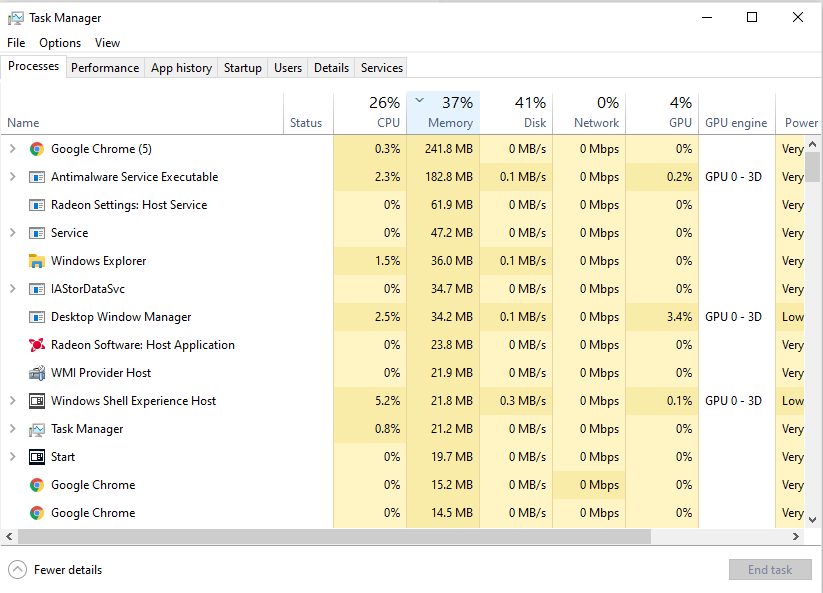
Task: Open the Options menu
Action: click(60, 43)
